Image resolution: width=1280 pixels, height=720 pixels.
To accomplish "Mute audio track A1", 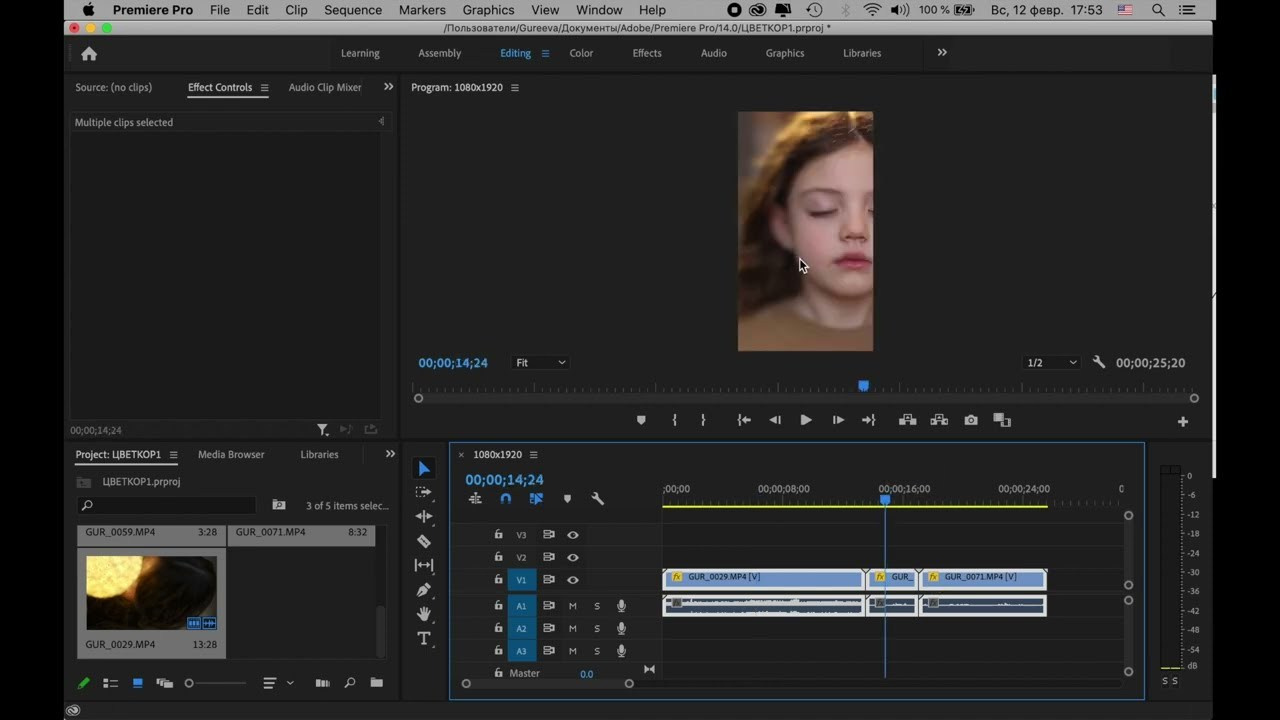I will tap(573, 606).
